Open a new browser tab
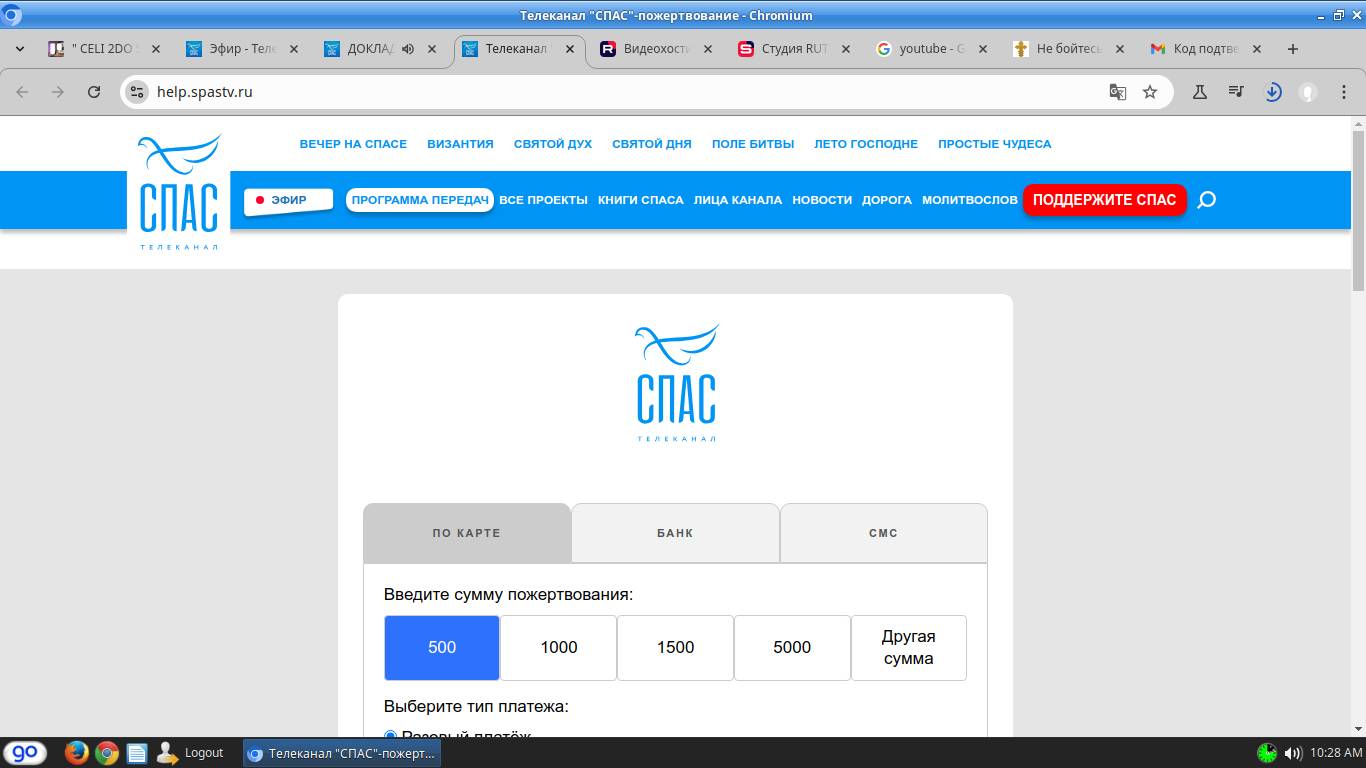Viewport: 1366px width, 768px height. coord(1292,49)
